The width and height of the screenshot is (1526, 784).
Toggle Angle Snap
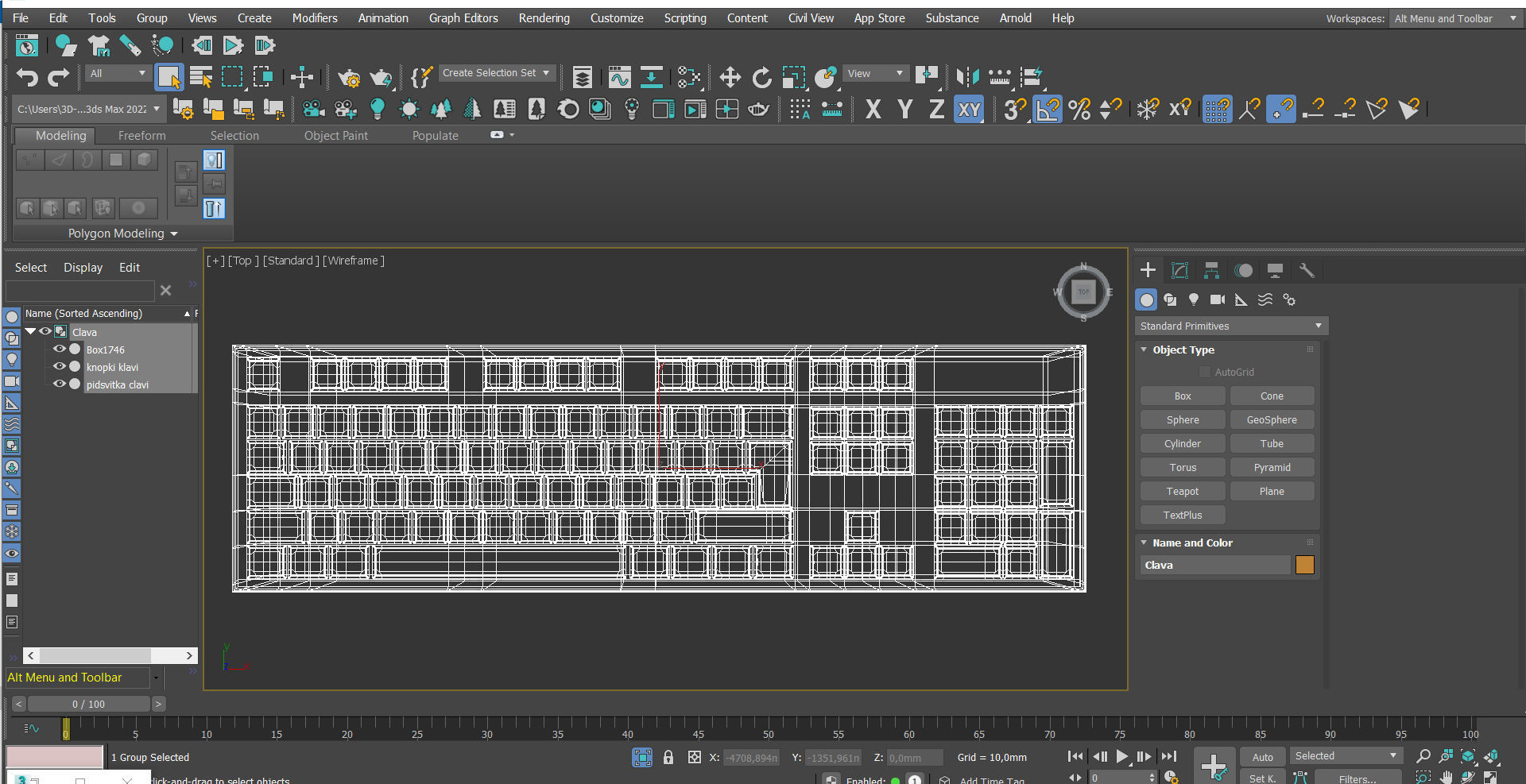pyautogui.click(x=1048, y=109)
